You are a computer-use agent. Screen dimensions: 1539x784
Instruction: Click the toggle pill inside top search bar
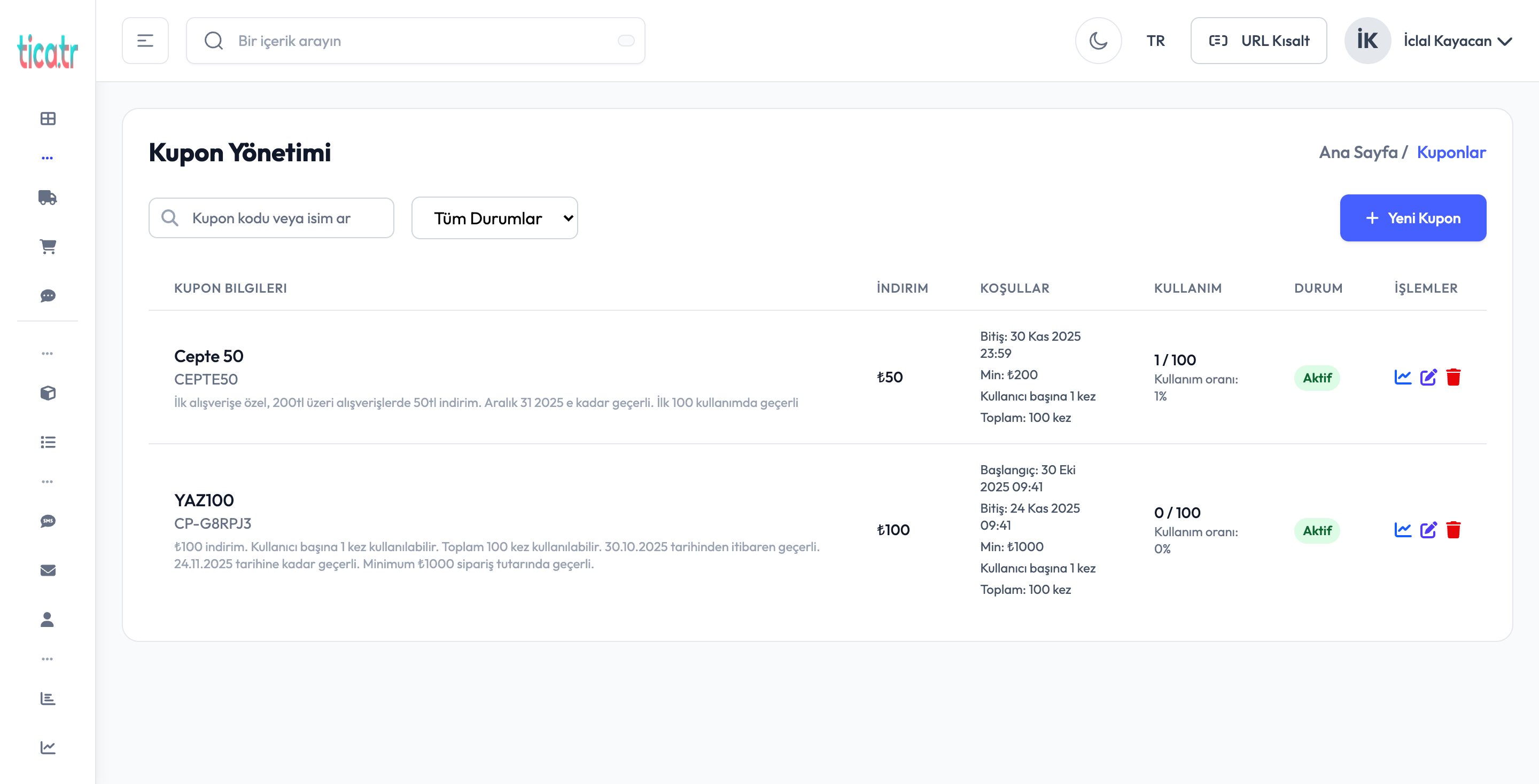tap(626, 41)
